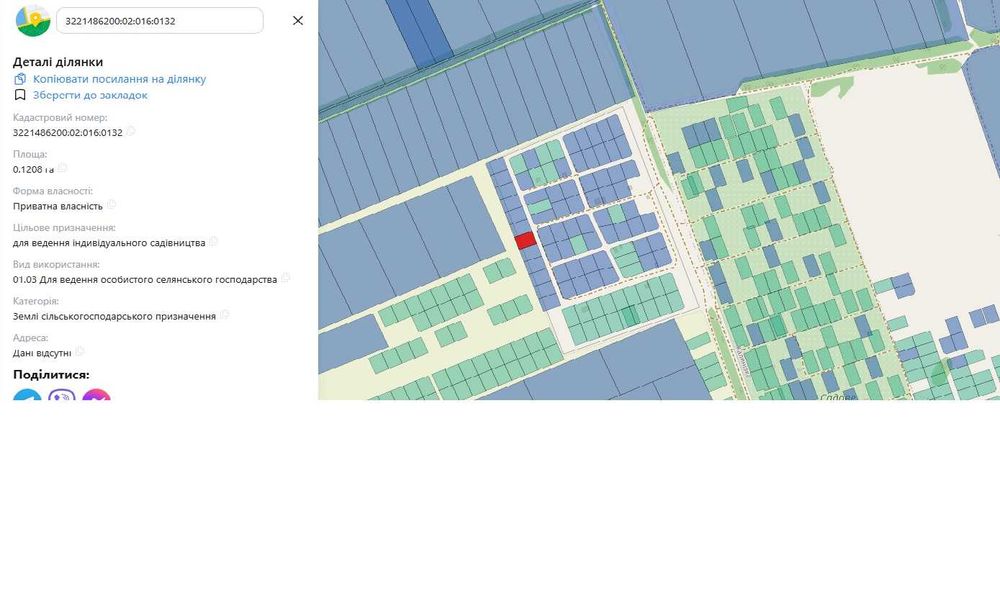
Task: Copy the Дані відсутні address value
Action: click(x=80, y=352)
